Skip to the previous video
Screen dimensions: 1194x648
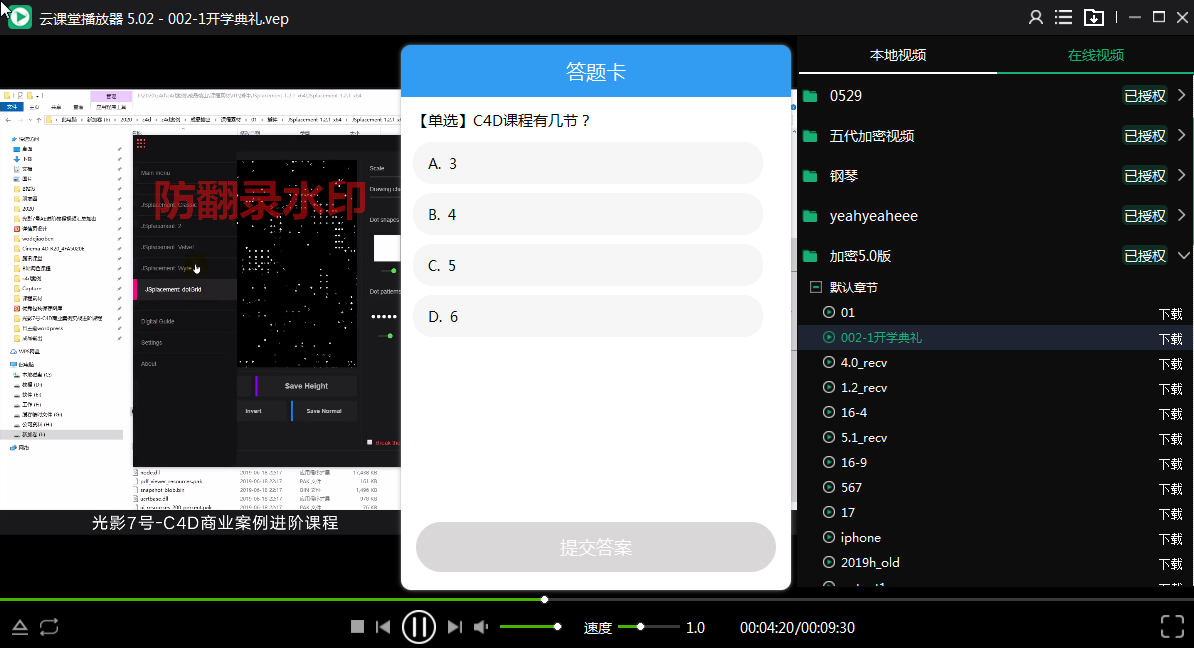coord(383,627)
